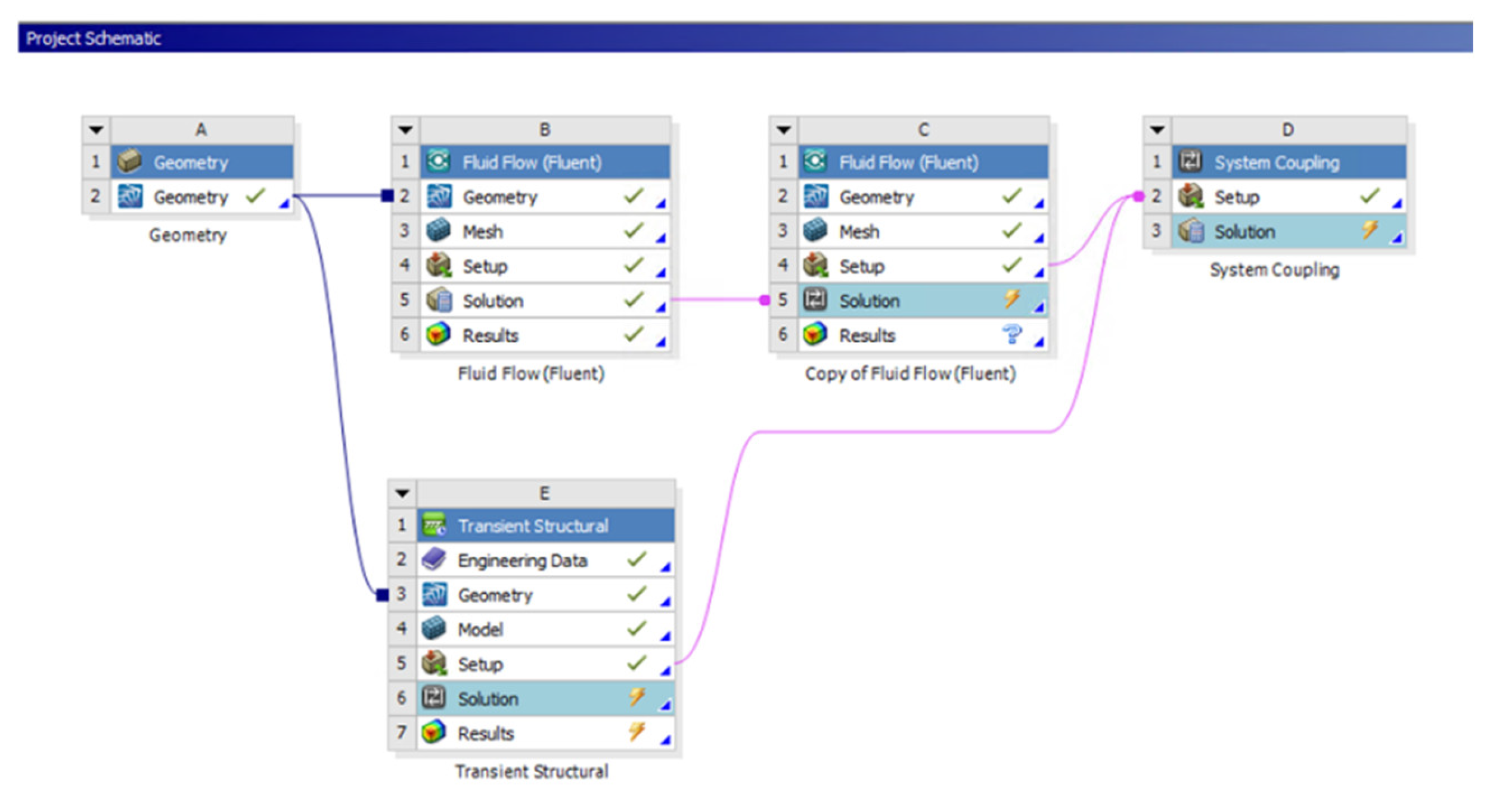Click the System Coupling icon in D1 header

tap(1190, 161)
